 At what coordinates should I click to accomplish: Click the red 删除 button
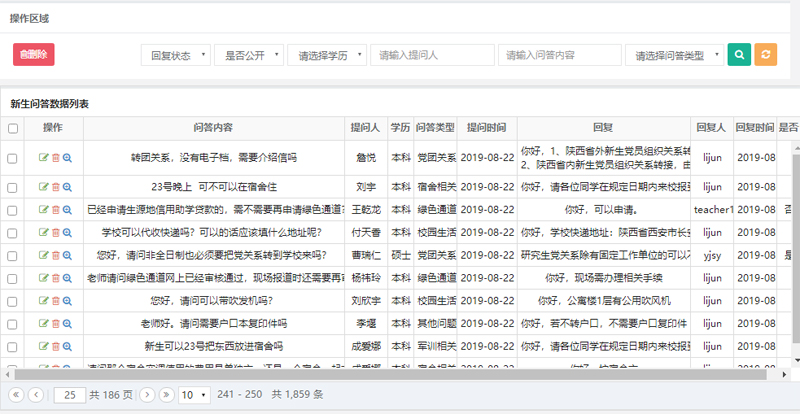[34, 55]
